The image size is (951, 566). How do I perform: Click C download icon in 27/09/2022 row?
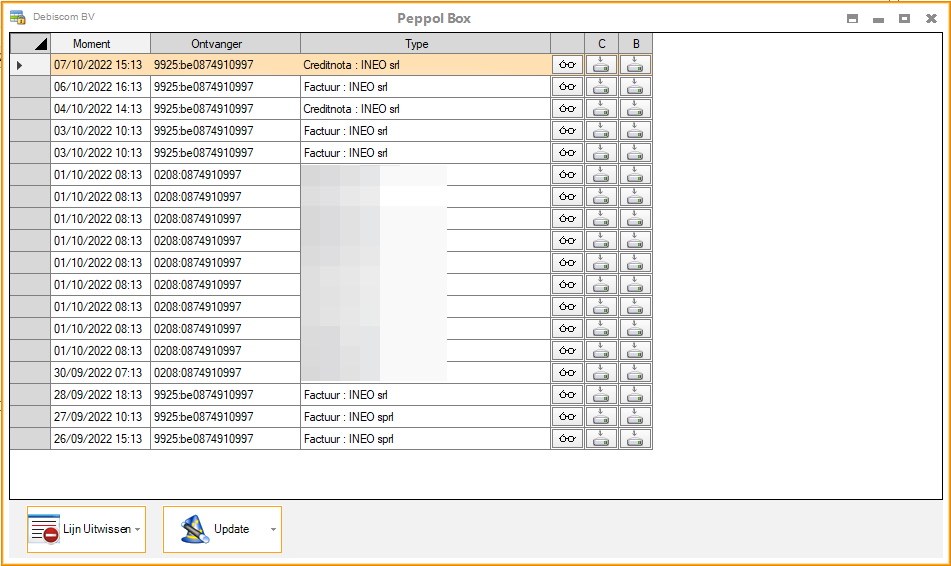pyautogui.click(x=601, y=417)
